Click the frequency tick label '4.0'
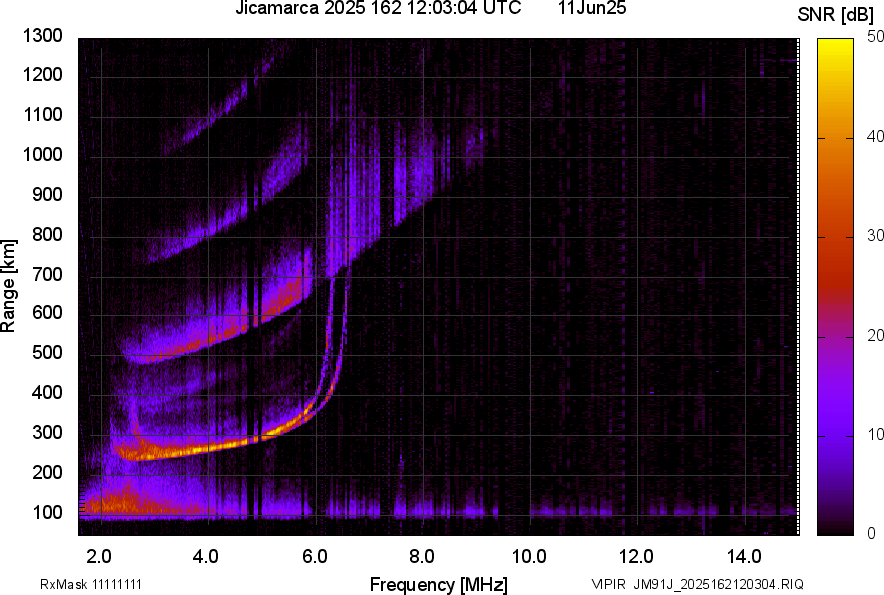The image size is (884, 595). (x=206, y=557)
